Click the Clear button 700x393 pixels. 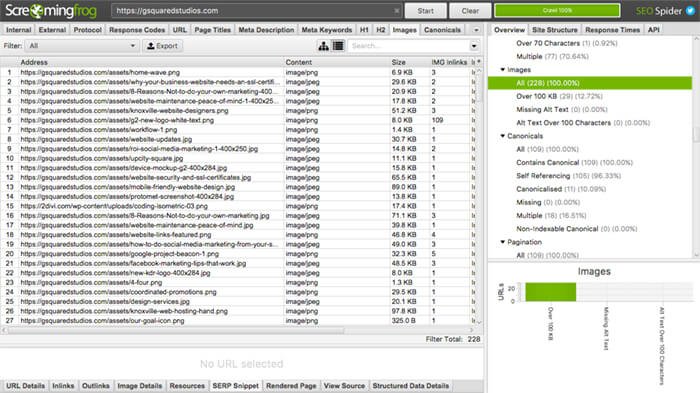pos(470,11)
